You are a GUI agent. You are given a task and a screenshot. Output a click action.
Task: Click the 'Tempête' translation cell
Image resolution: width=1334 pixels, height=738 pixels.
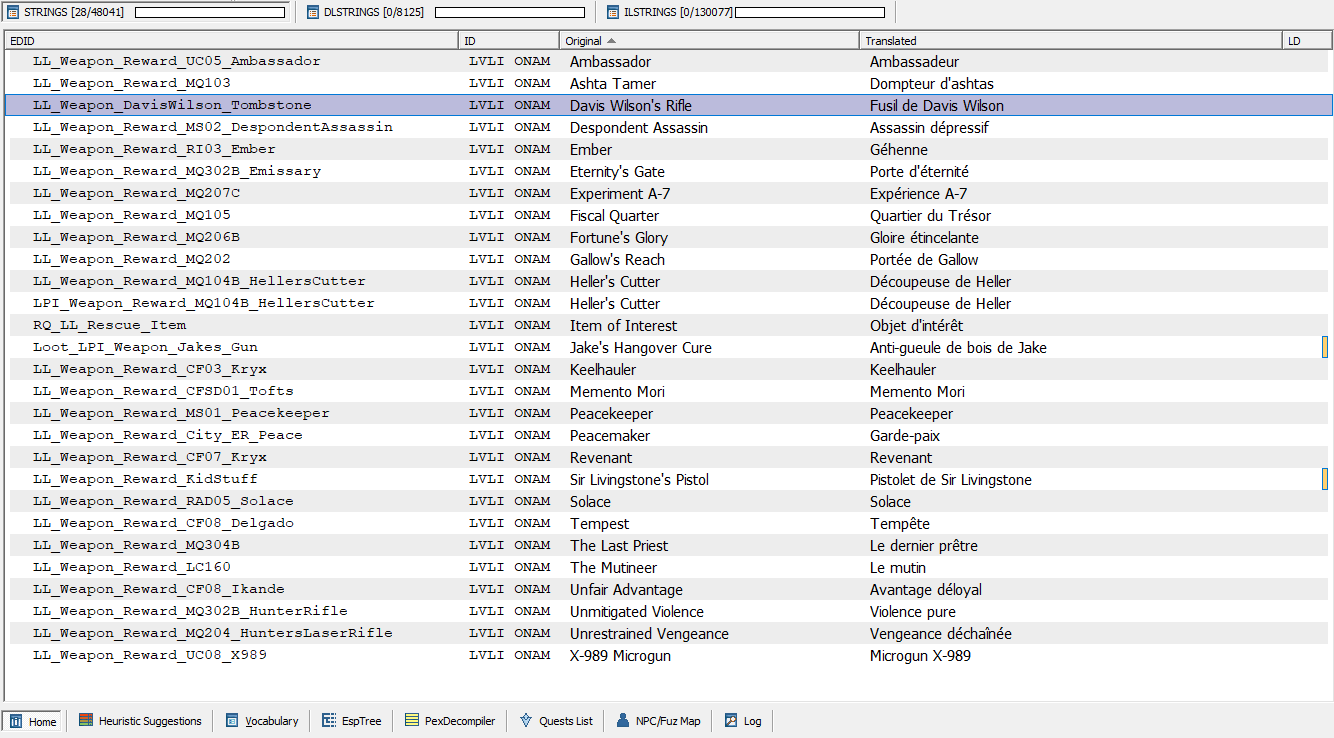[x=900, y=523]
